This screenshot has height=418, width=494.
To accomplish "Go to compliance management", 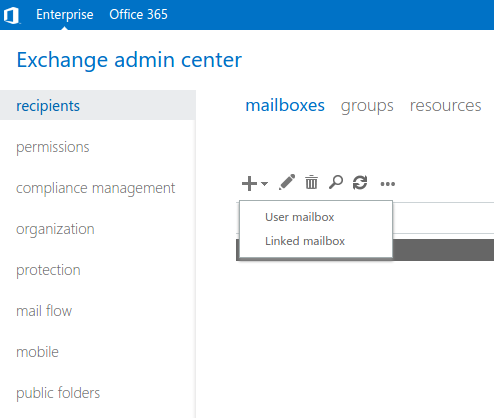I will (95, 188).
